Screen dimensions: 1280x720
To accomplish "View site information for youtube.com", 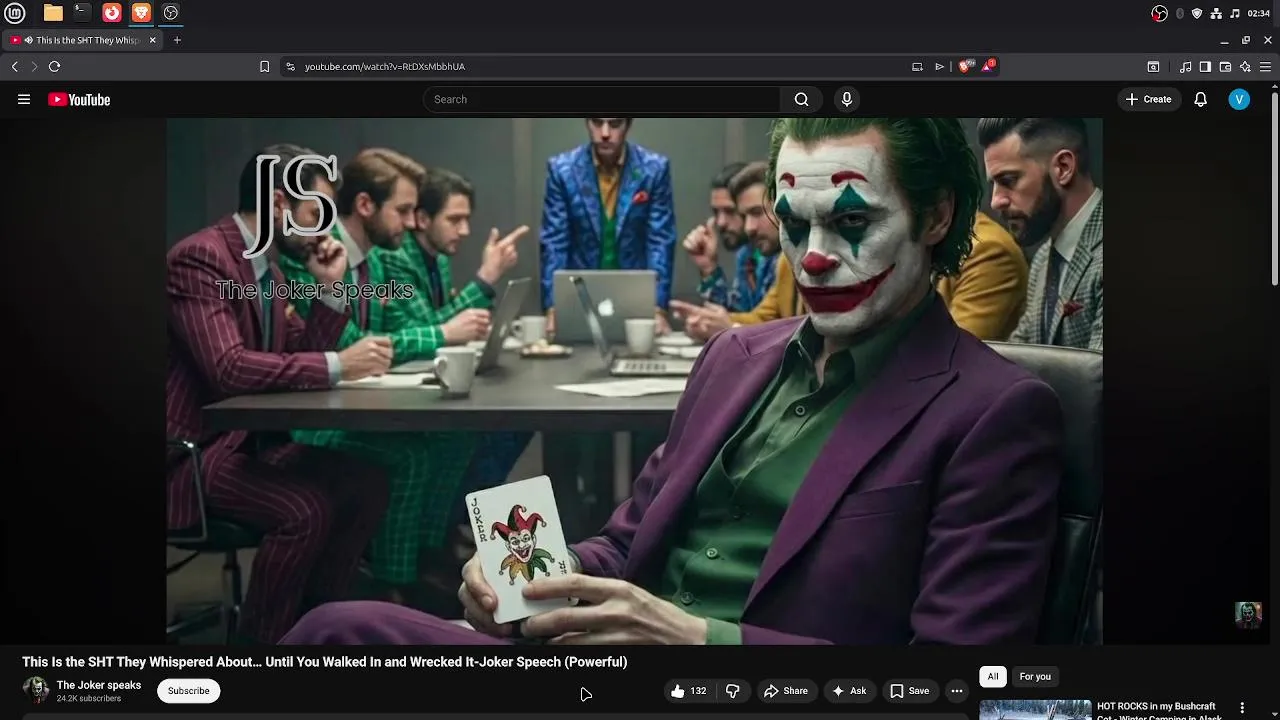I will tap(290, 66).
